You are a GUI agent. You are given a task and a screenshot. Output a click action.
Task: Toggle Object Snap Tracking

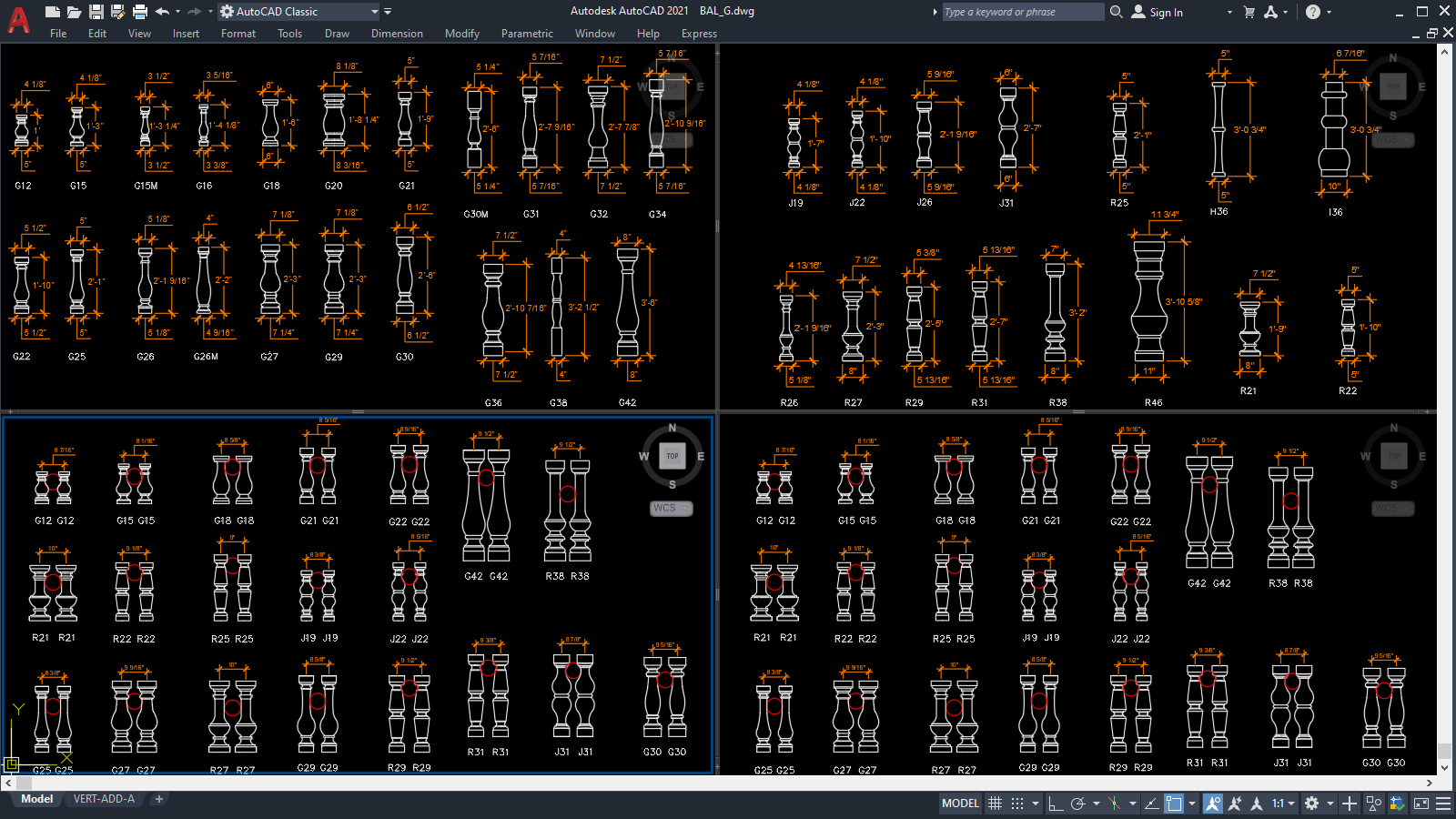click(x=1151, y=804)
